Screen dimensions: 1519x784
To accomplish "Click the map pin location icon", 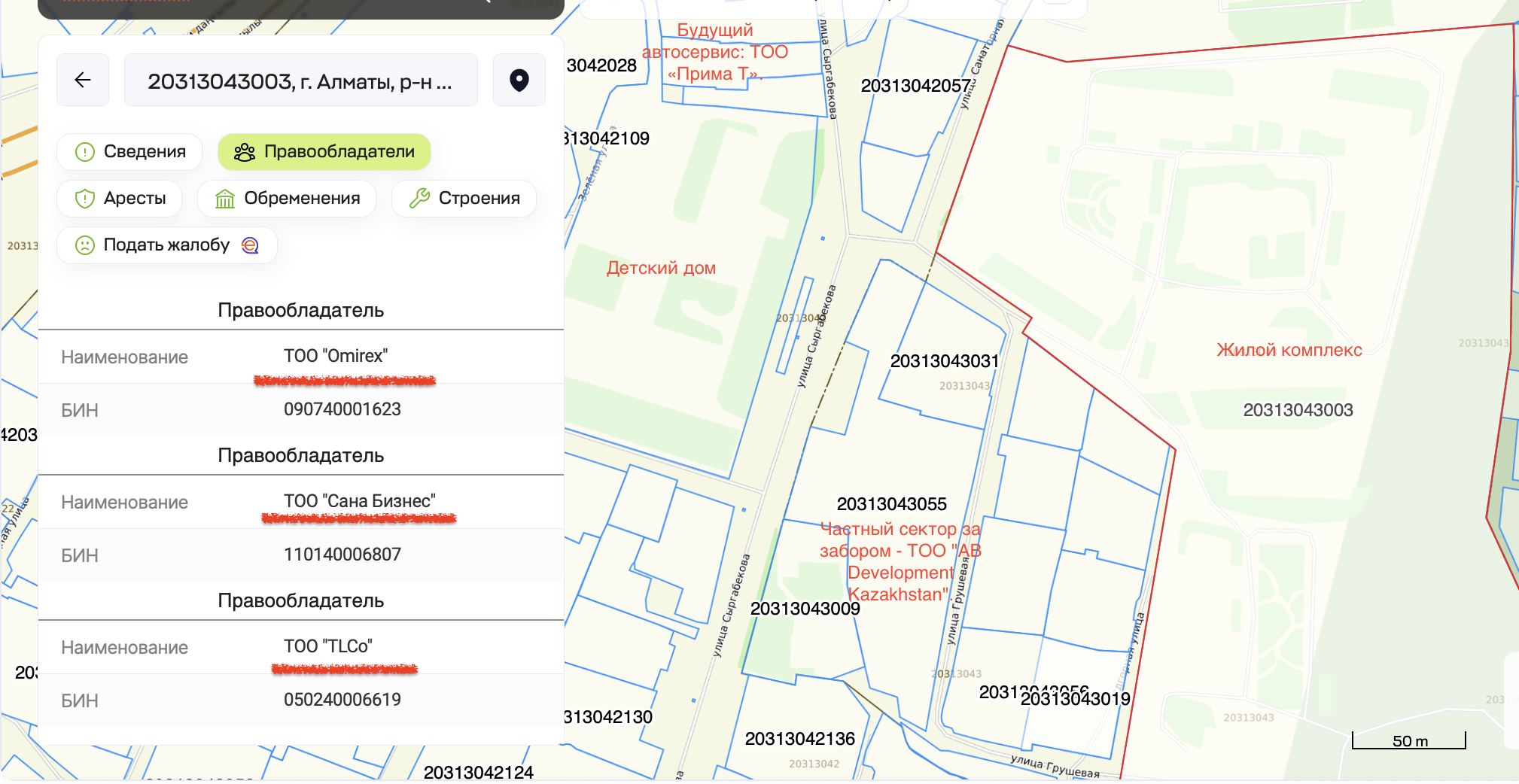I will (x=519, y=80).
